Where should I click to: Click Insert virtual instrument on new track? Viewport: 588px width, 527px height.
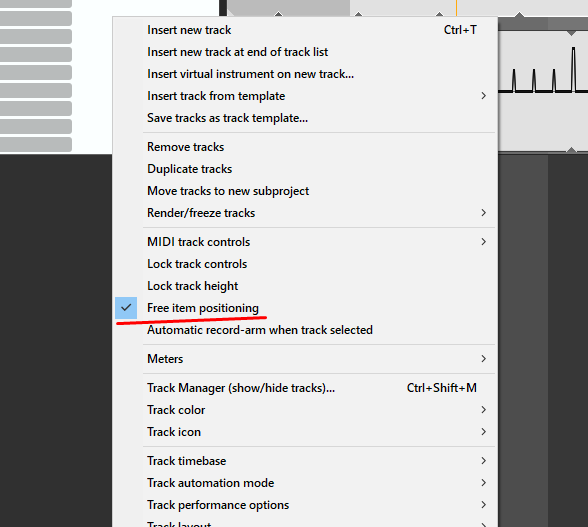[305, 74]
